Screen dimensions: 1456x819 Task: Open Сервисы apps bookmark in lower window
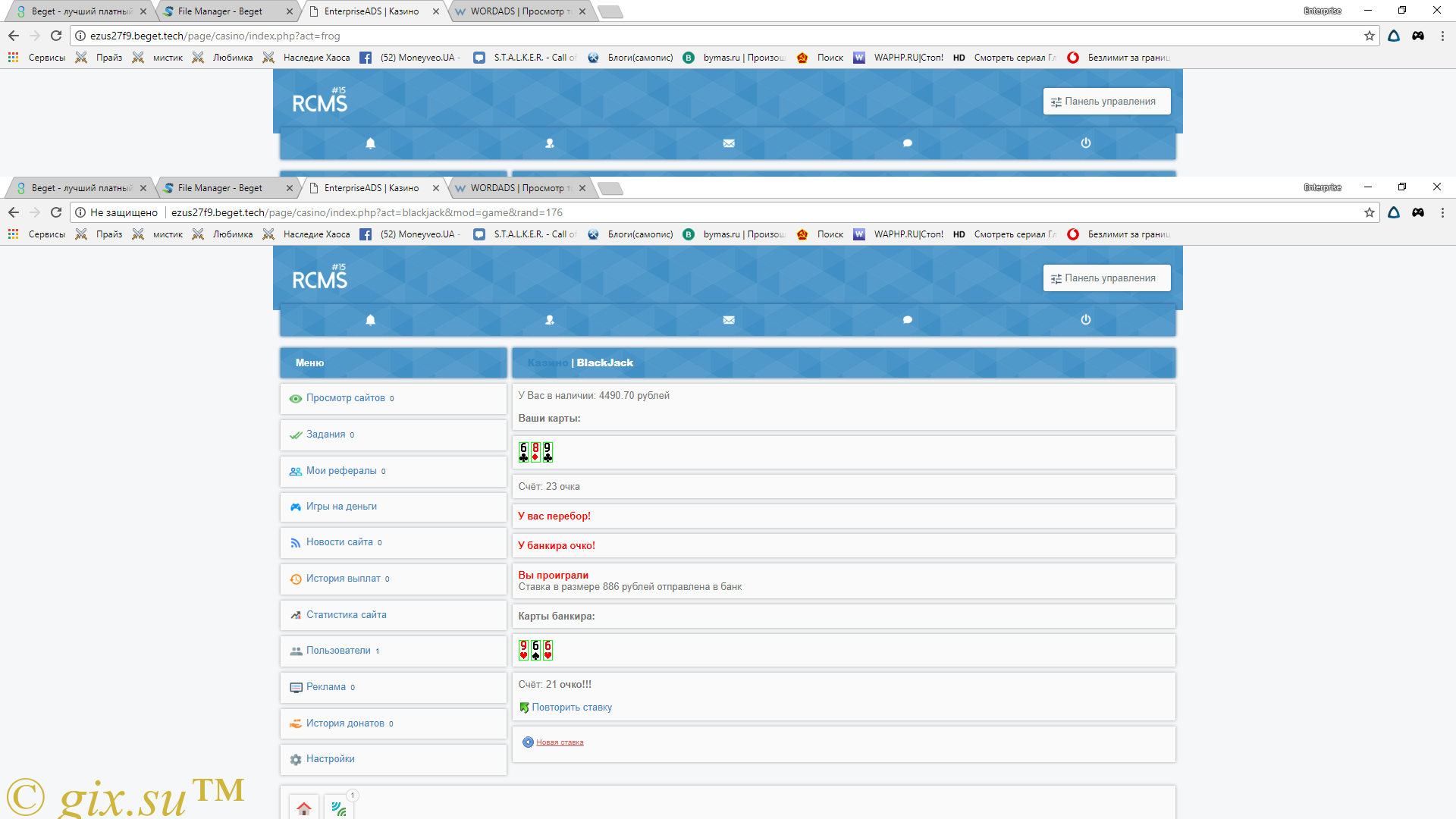[36, 234]
